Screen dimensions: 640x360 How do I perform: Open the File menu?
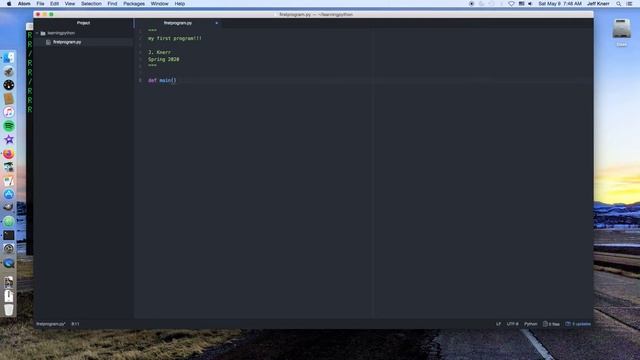pos(40,4)
